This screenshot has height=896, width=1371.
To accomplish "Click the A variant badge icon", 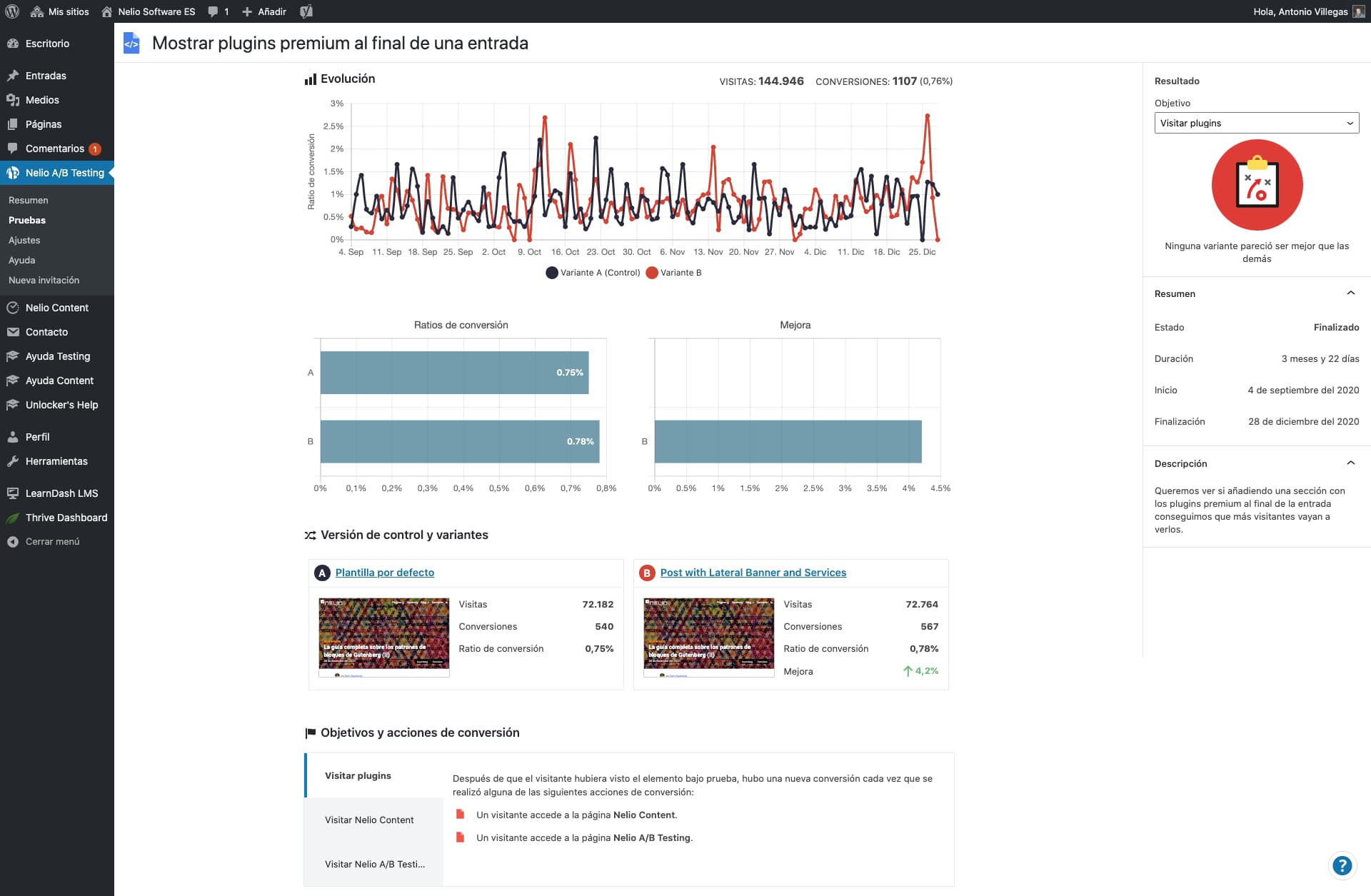I will pyautogui.click(x=322, y=573).
